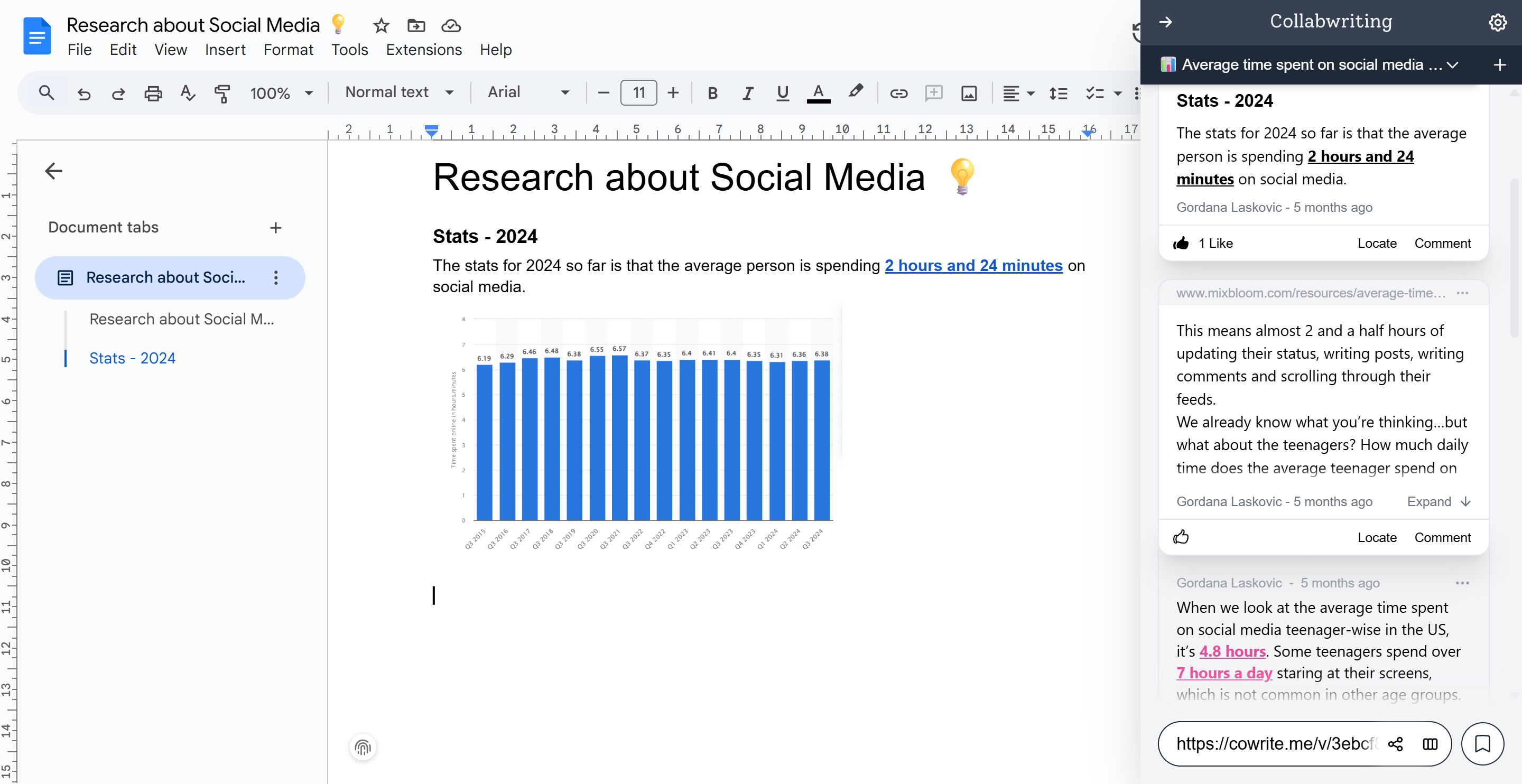Screen dimensions: 1522x784
Task: Open the Extensions menu
Action: point(424,50)
